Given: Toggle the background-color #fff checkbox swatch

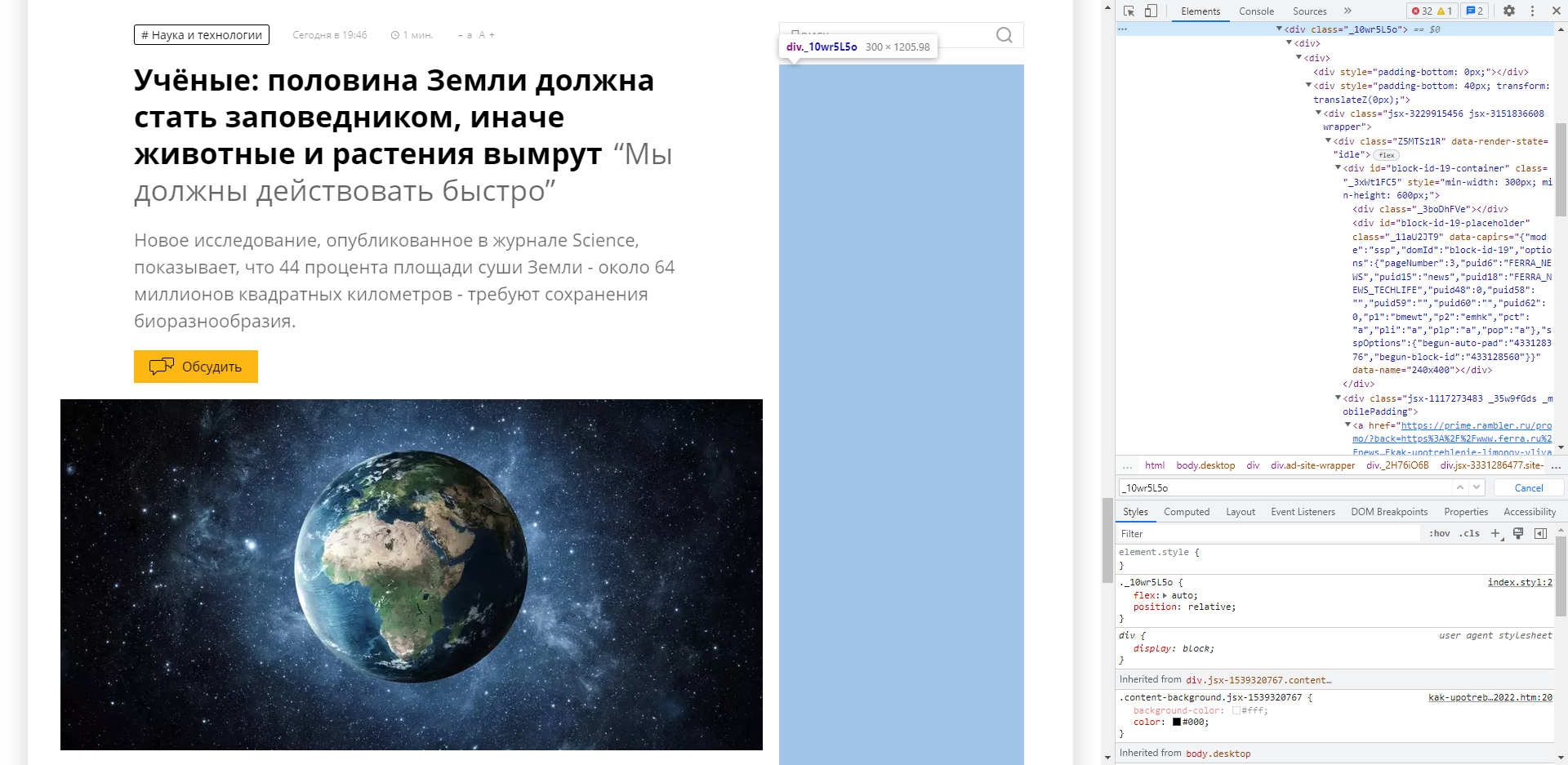Looking at the screenshot, I should point(1238,709).
